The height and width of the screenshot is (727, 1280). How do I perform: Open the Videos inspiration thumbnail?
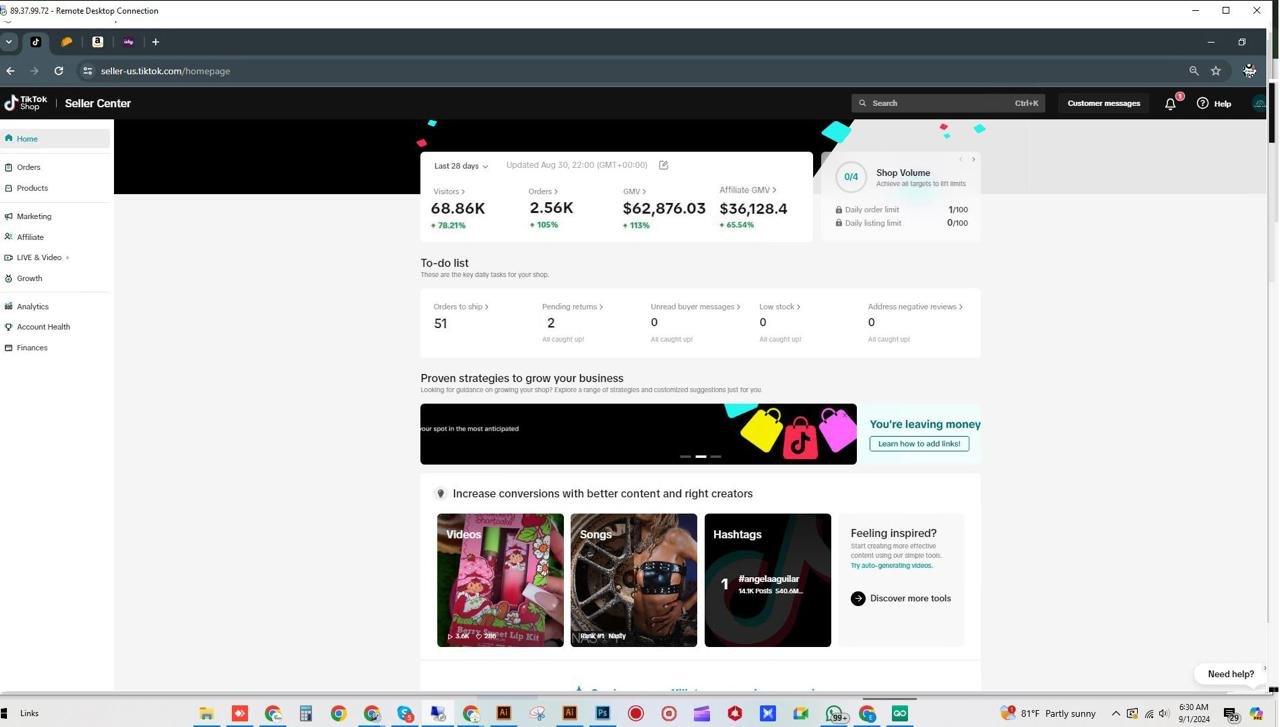coord(500,580)
